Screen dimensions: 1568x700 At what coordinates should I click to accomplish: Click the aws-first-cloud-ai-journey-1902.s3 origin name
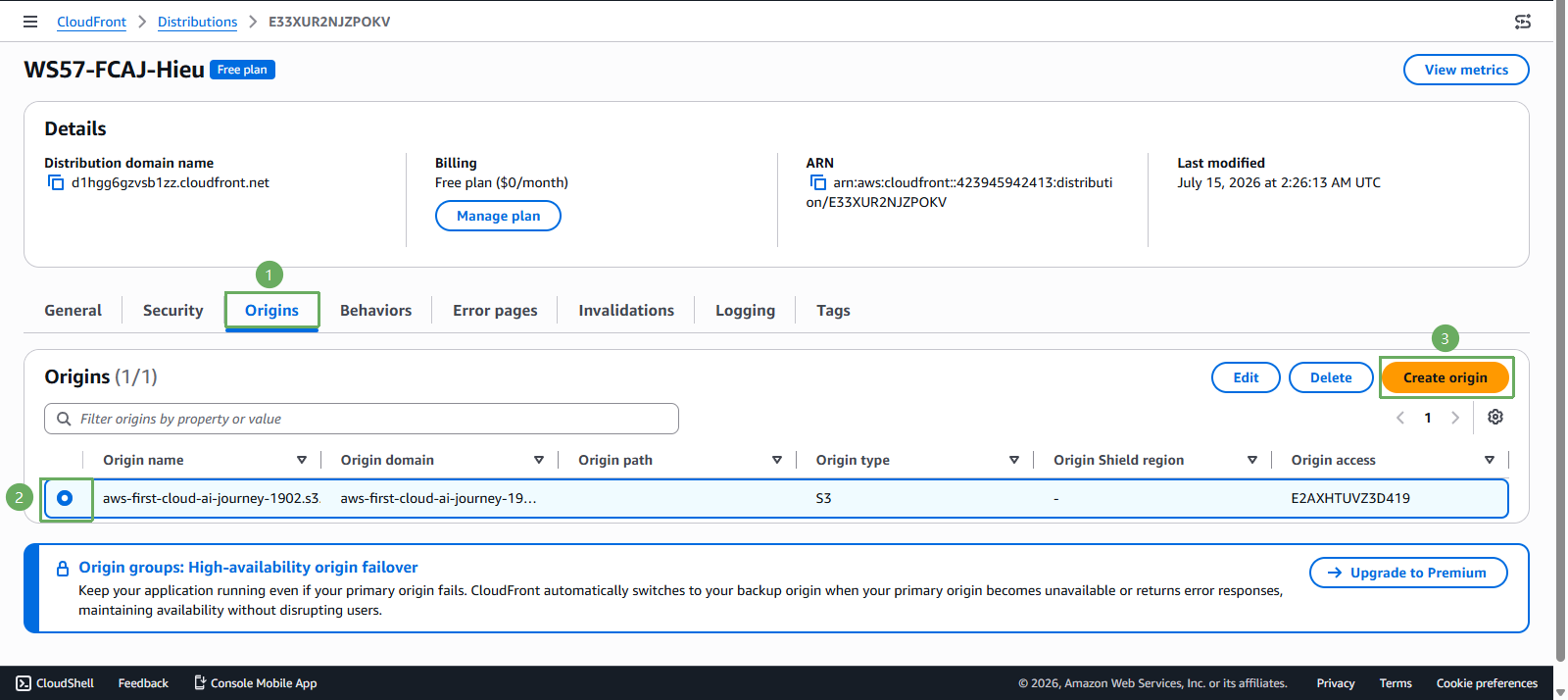(211, 498)
